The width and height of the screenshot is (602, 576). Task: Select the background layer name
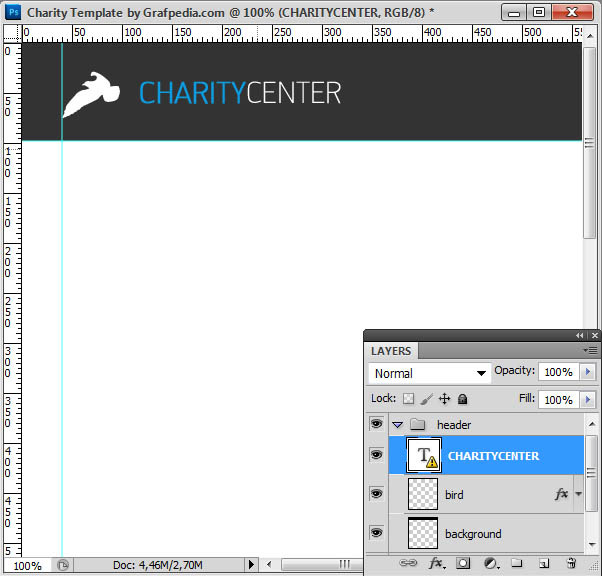tap(473, 534)
